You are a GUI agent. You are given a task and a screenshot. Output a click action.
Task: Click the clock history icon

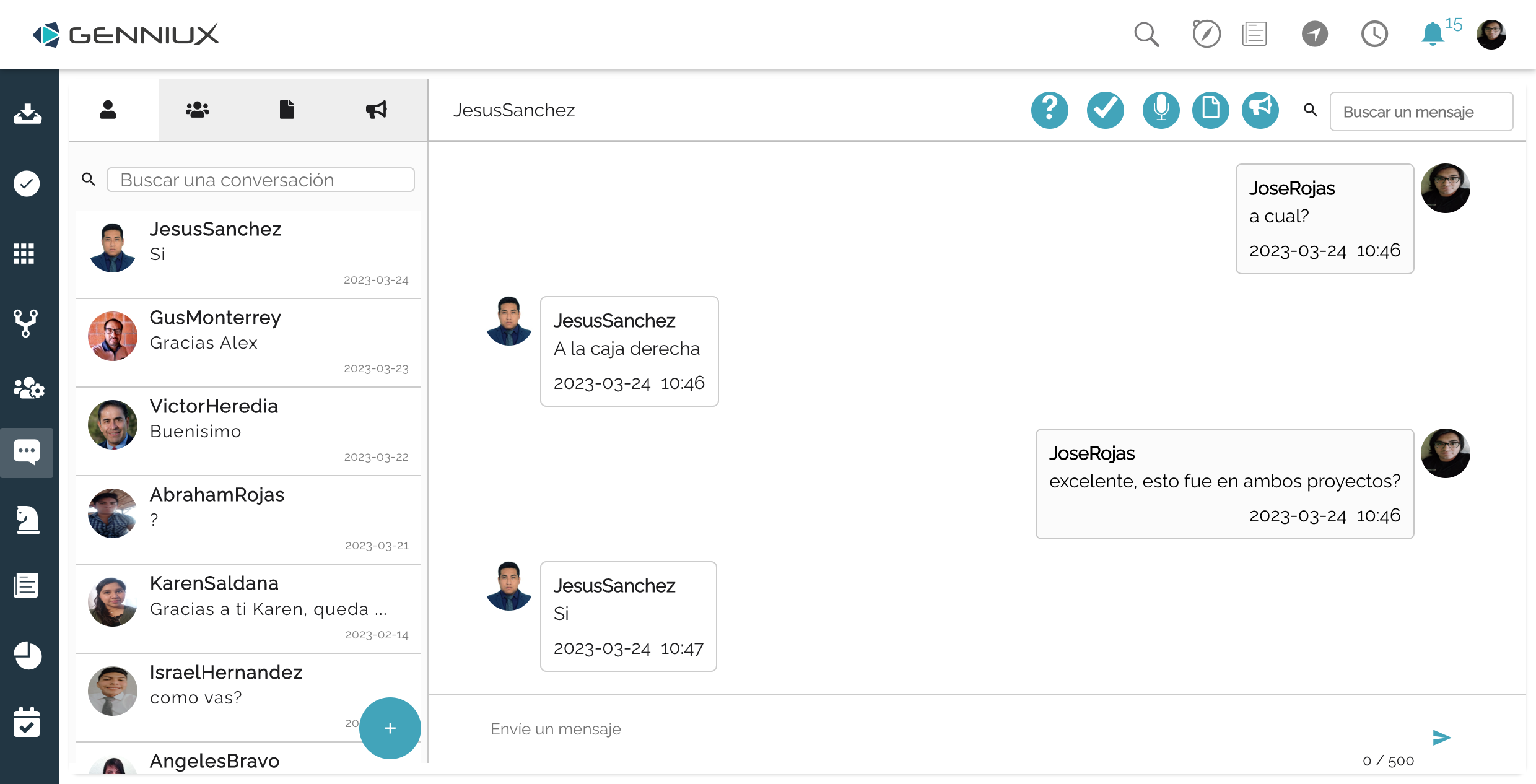[x=1374, y=34]
